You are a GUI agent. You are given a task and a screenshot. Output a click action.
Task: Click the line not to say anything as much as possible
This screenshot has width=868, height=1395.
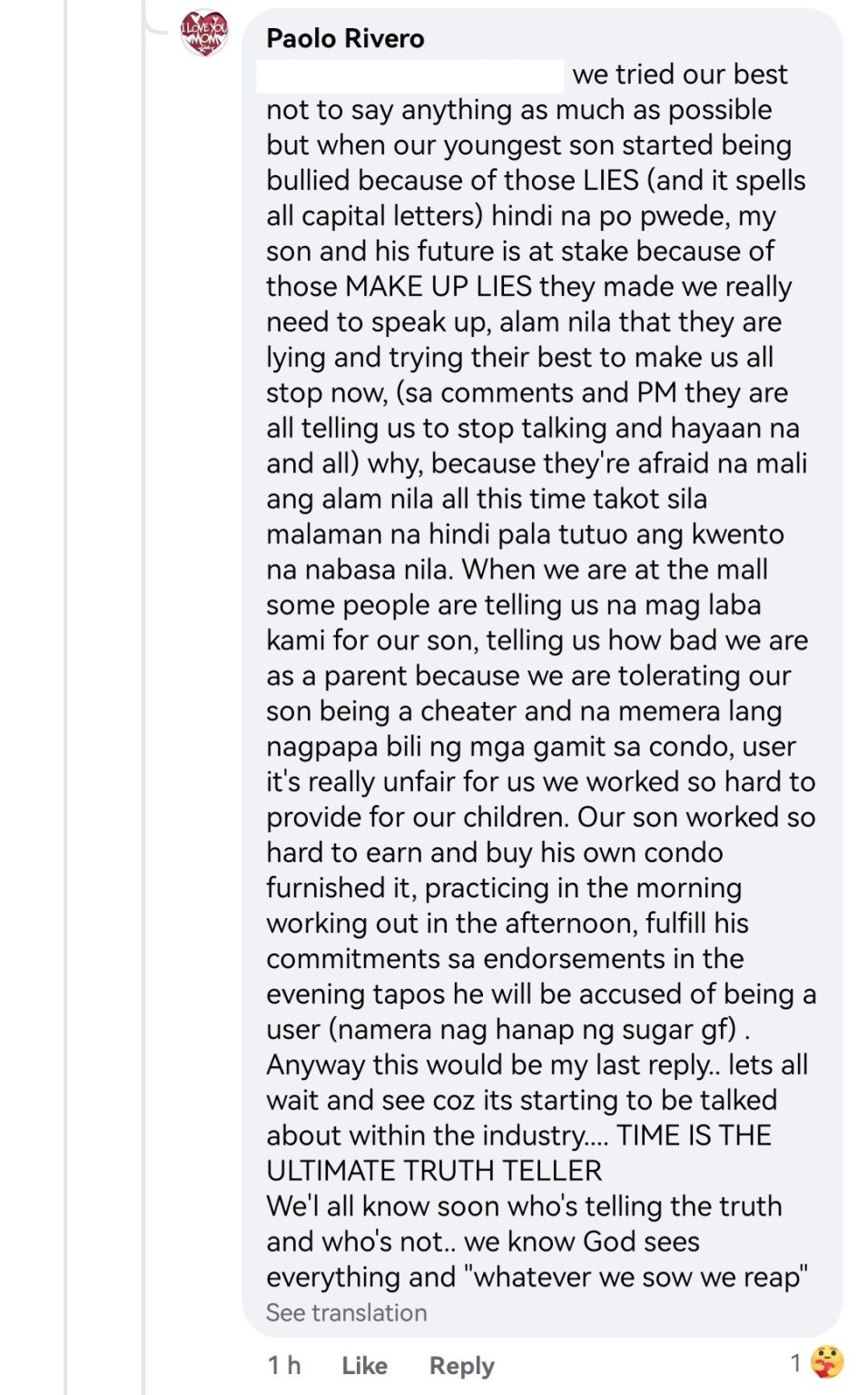[x=518, y=110]
